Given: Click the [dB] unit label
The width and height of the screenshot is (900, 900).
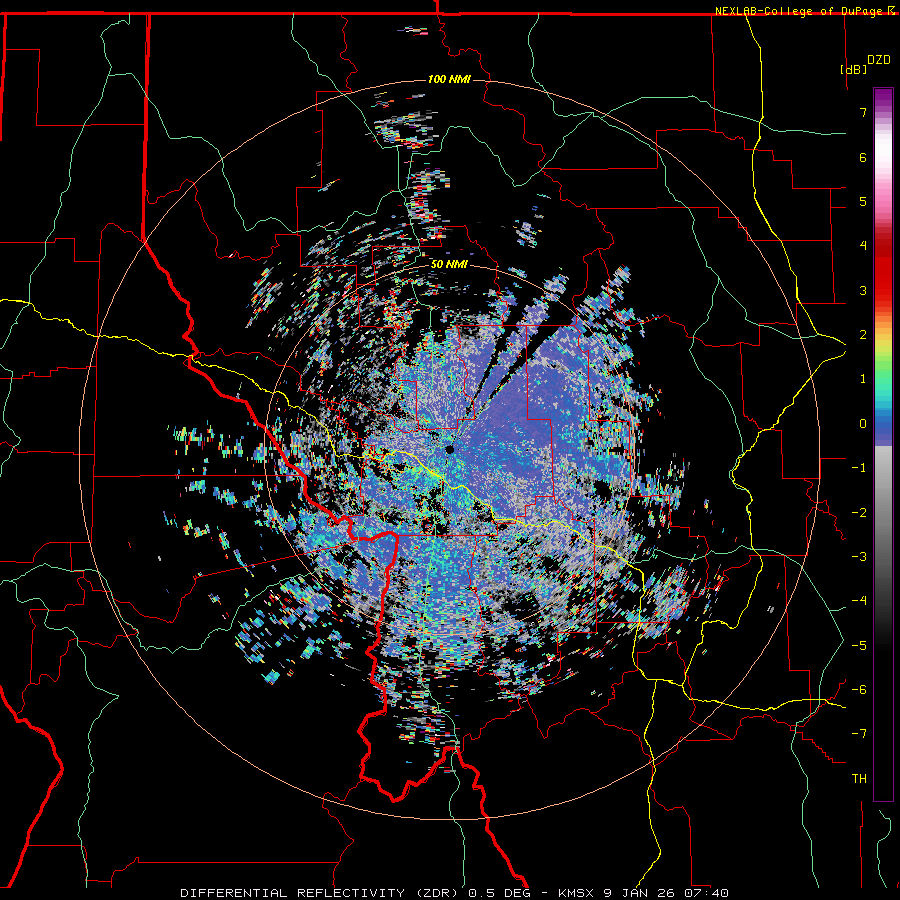Looking at the screenshot, I should coord(853,69).
